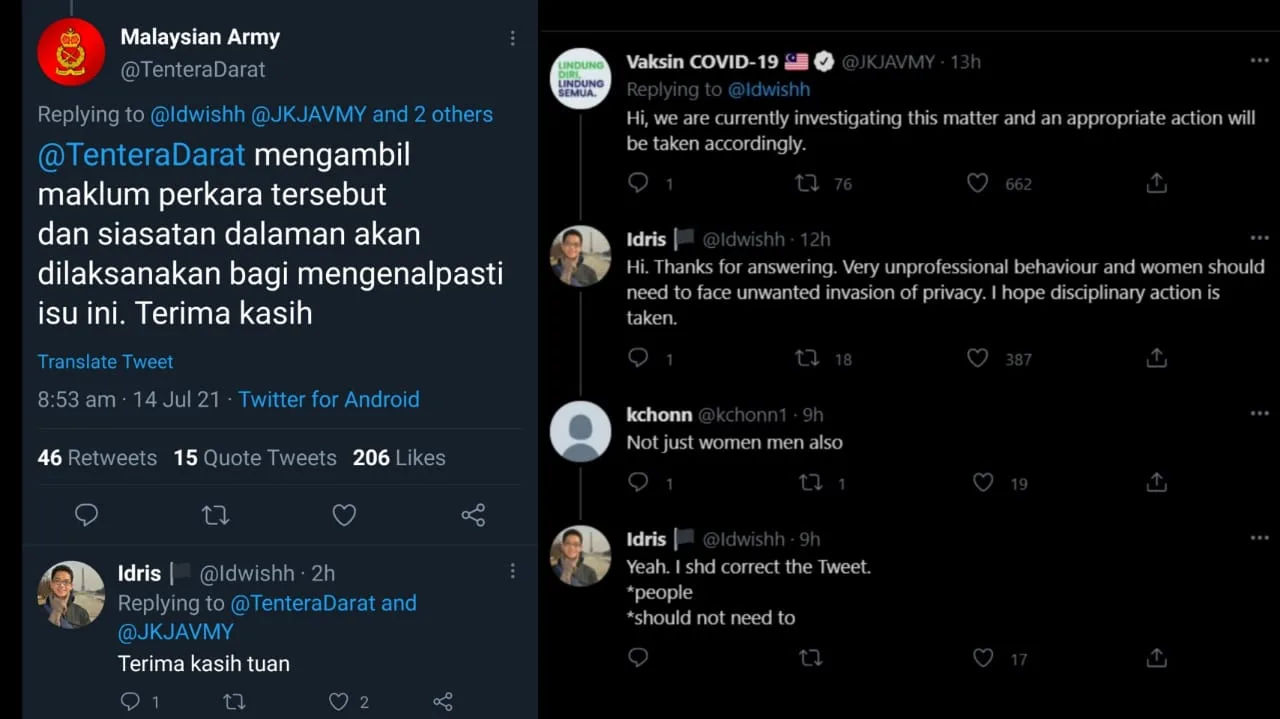
Task: Open more options on Vaksin COVID-19 tweet
Action: pos(1259,61)
